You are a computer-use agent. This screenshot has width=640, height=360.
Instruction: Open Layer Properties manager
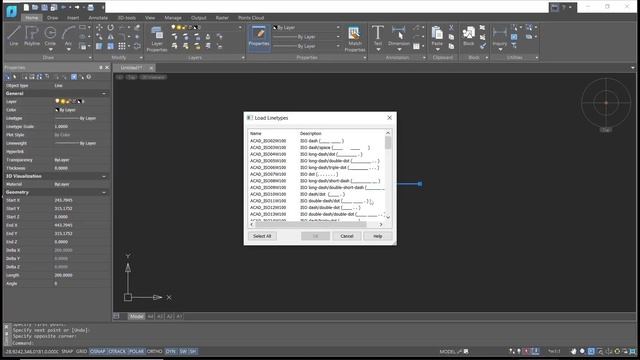click(157, 39)
